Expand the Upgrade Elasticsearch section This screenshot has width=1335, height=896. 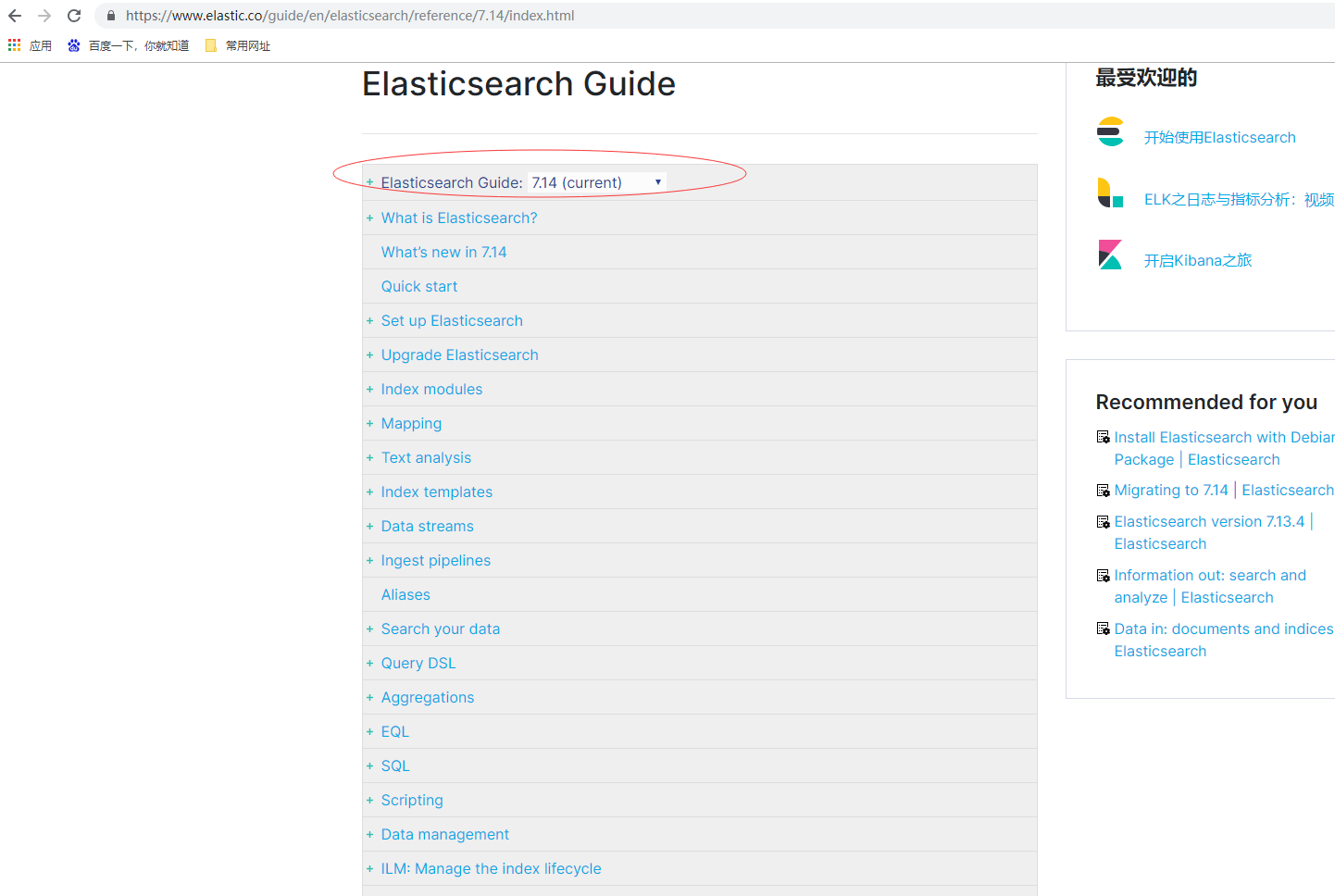[369, 355]
